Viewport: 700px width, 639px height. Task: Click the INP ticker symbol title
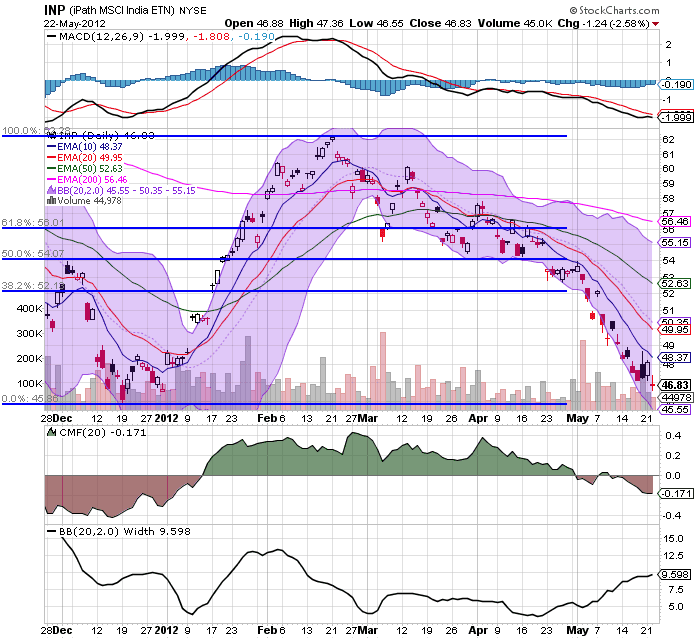click(54, 10)
